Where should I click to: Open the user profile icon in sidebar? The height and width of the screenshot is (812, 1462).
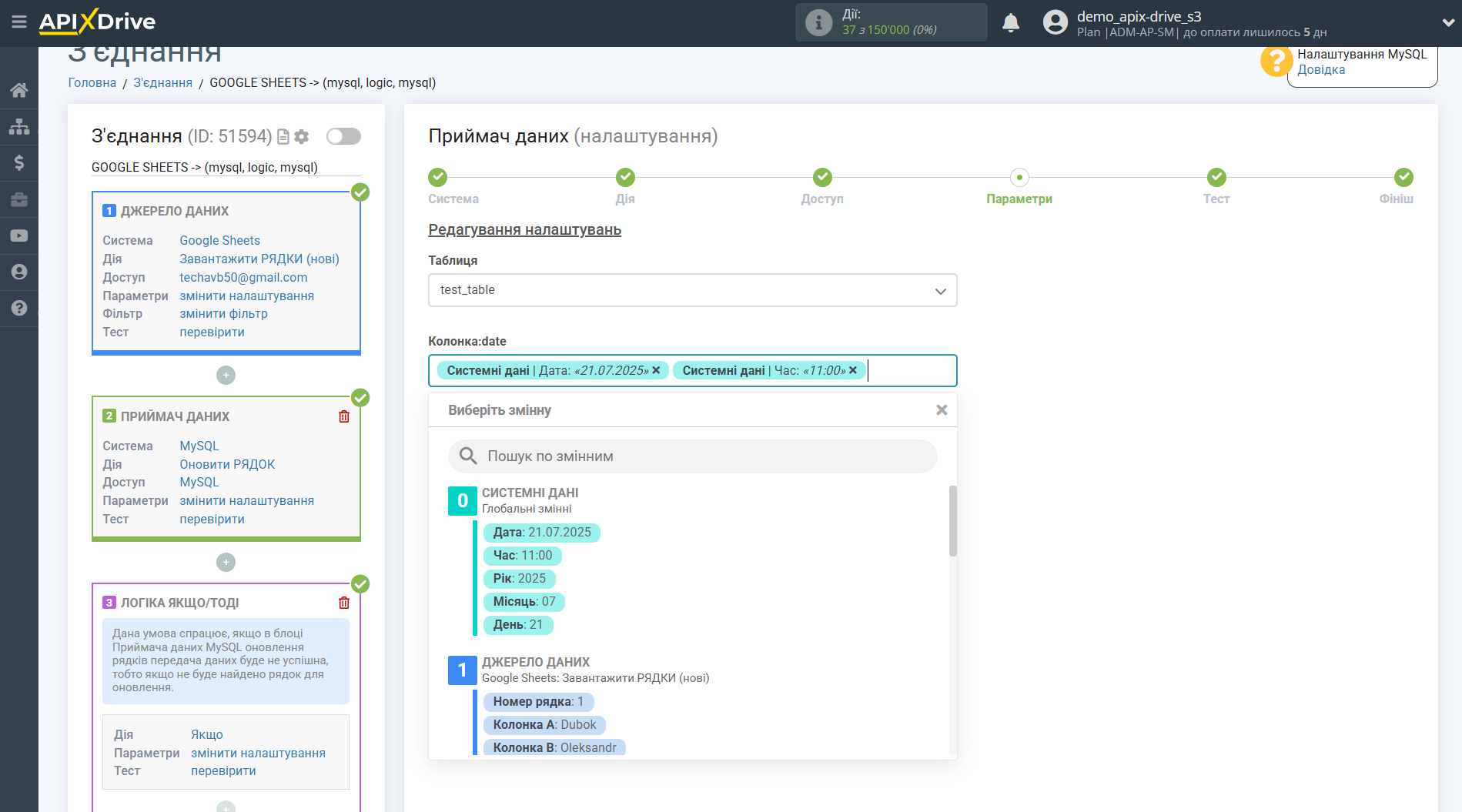point(19,272)
